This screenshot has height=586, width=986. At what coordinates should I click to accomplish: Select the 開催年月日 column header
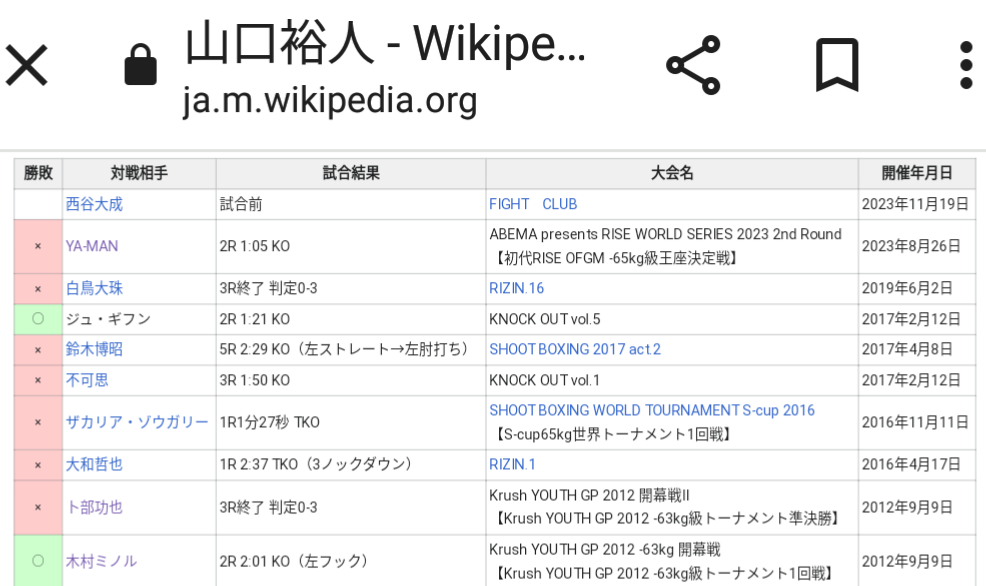[x=917, y=174]
